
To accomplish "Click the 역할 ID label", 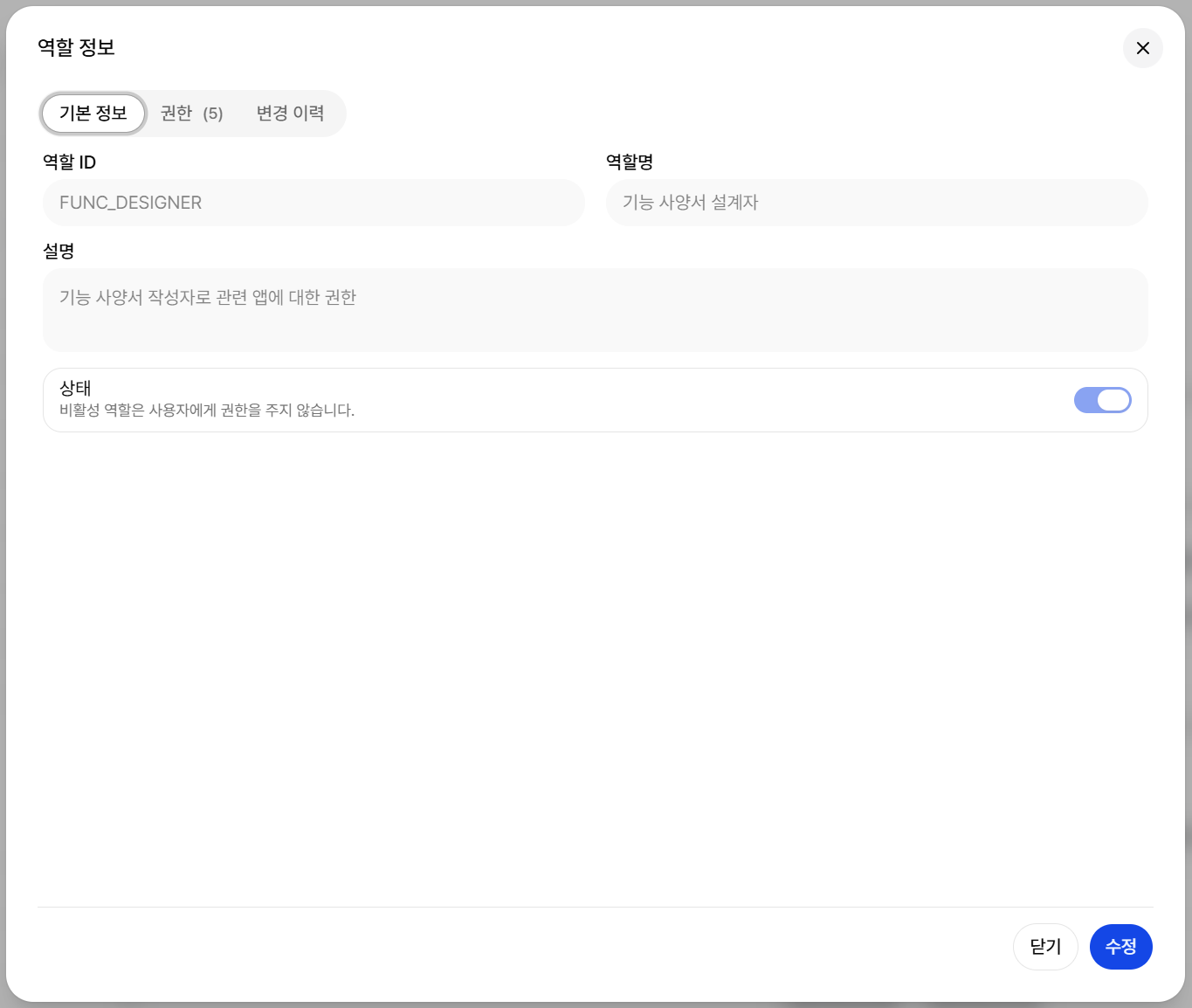I will click(69, 162).
